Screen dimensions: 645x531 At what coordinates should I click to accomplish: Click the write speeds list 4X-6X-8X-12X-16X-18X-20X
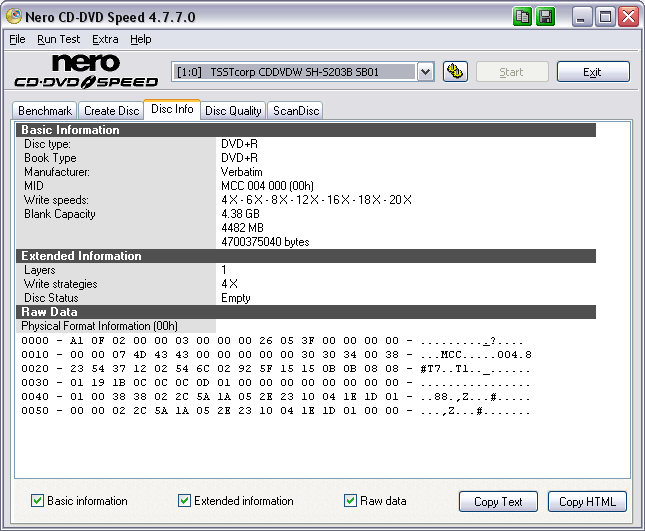[316, 200]
